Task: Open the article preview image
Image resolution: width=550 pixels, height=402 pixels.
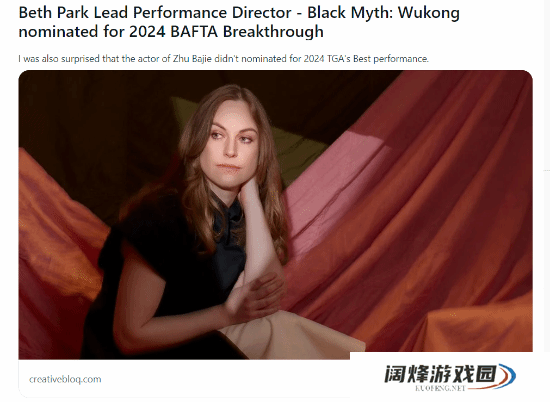Action: point(275,215)
